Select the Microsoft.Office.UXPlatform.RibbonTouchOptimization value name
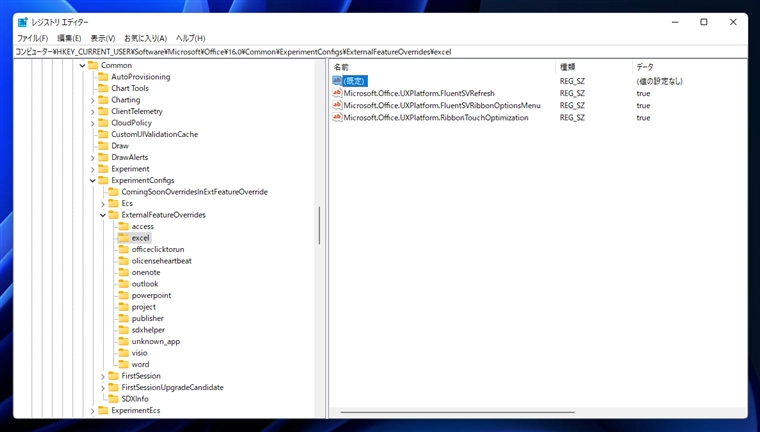Image resolution: width=760 pixels, height=432 pixels. click(436, 117)
